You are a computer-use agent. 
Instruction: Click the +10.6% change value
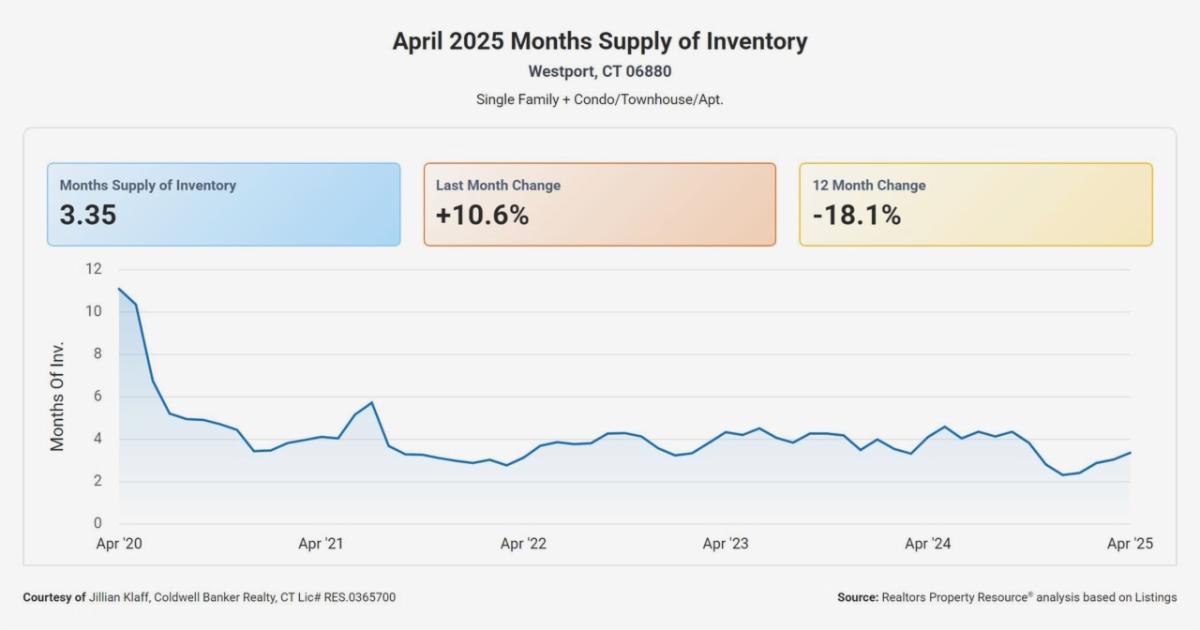(x=482, y=215)
